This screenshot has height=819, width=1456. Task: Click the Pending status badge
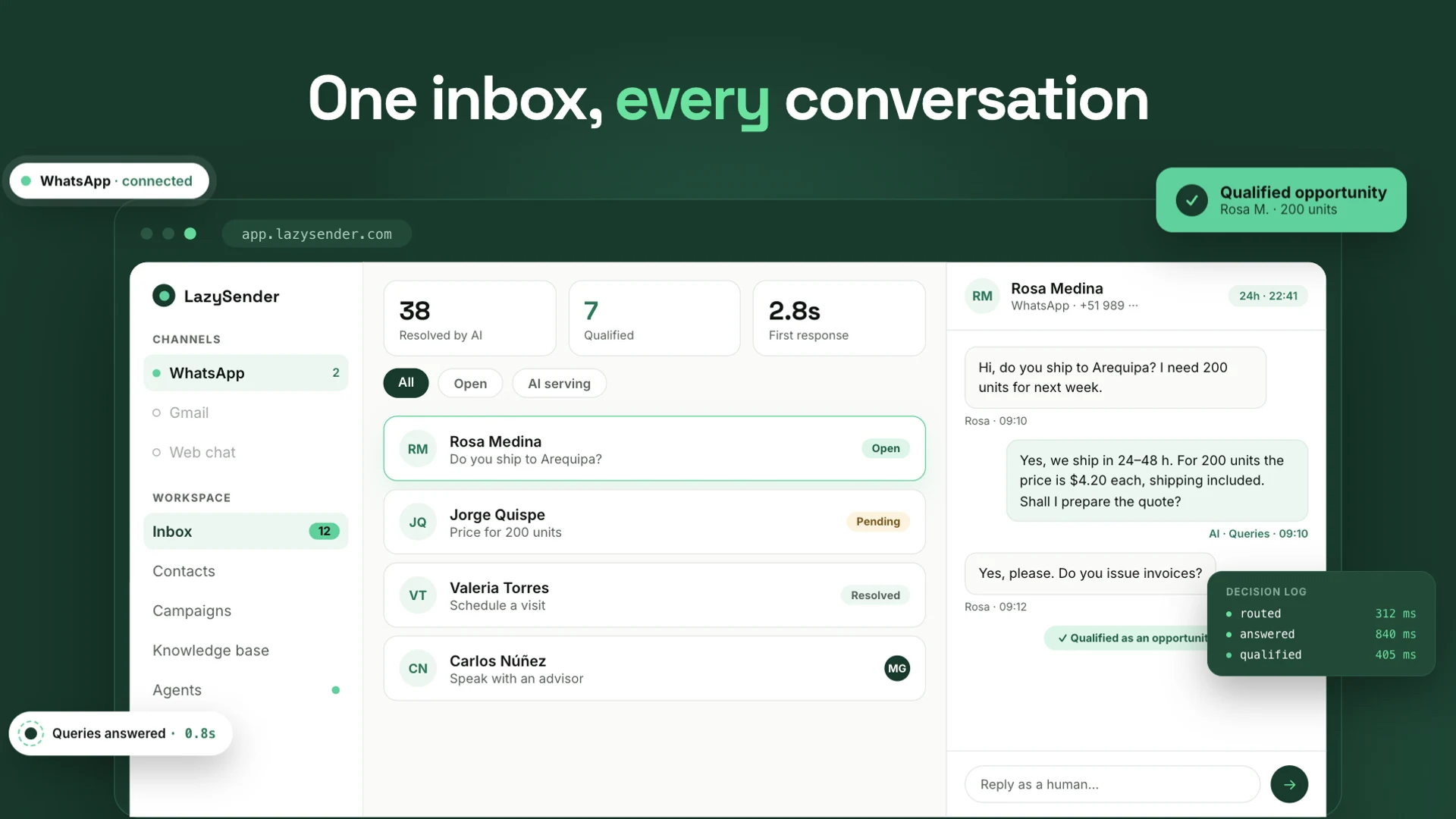(878, 522)
